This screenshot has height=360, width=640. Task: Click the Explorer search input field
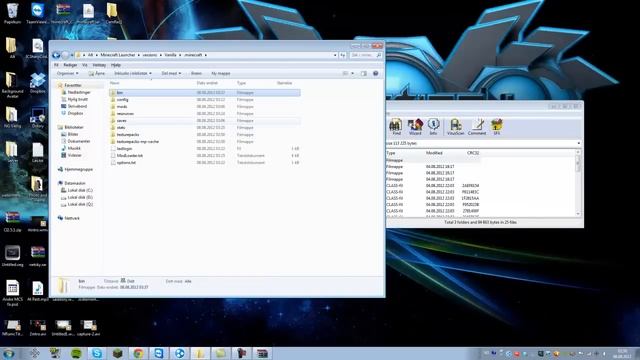[x=366, y=55]
